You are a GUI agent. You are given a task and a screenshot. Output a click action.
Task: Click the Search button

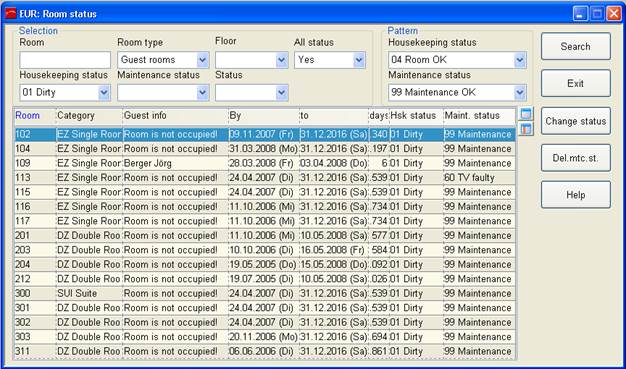[576, 46]
